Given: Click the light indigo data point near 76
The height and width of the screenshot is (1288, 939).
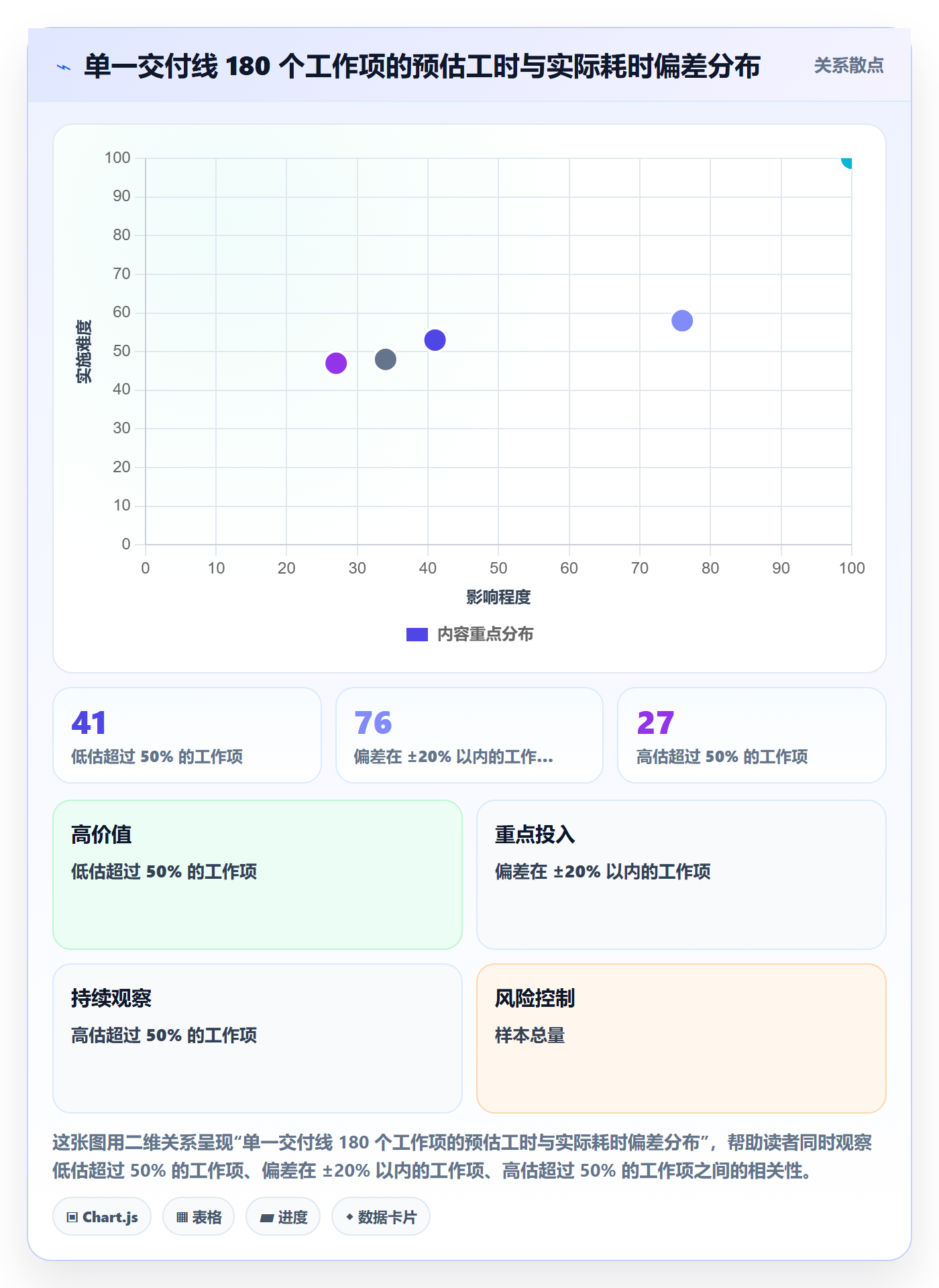Looking at the screenshot, I should [682, 321].
